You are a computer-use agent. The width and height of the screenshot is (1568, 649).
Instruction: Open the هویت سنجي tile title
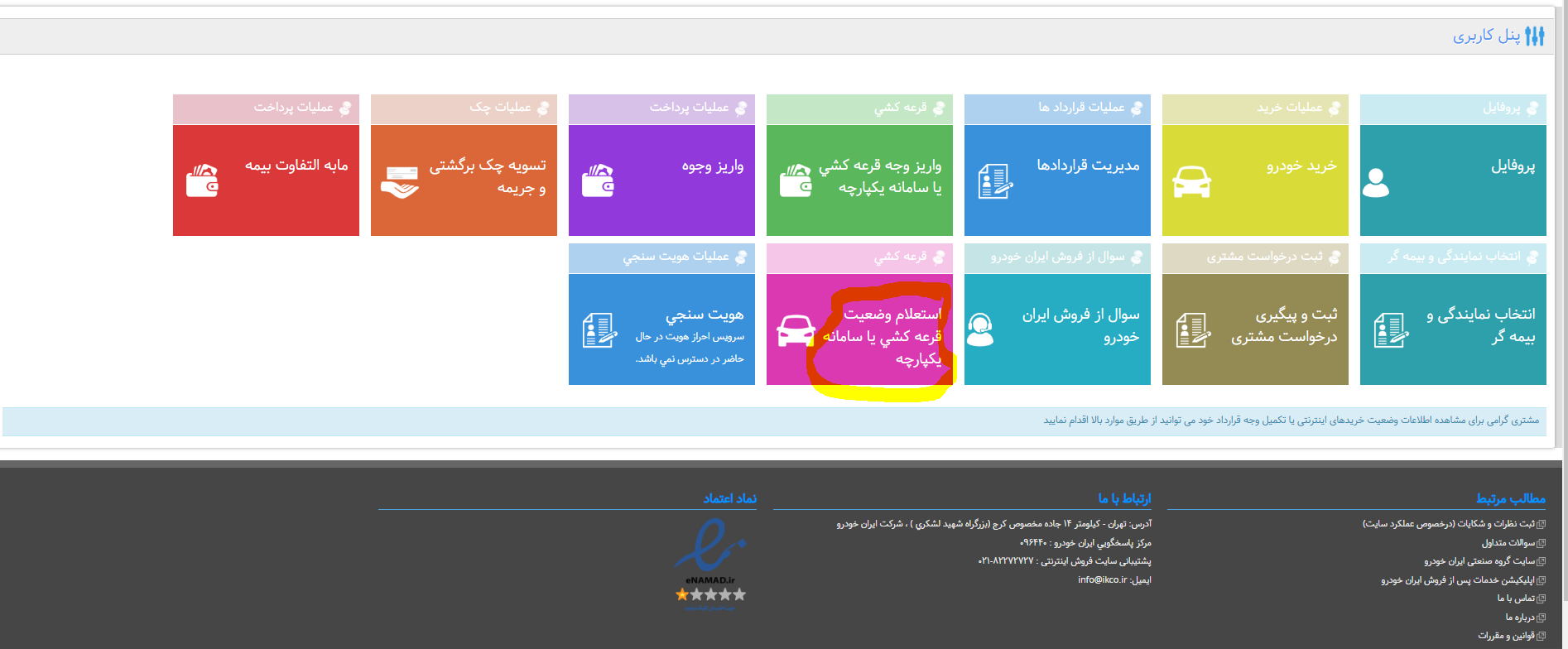click(x=705, y=315)
